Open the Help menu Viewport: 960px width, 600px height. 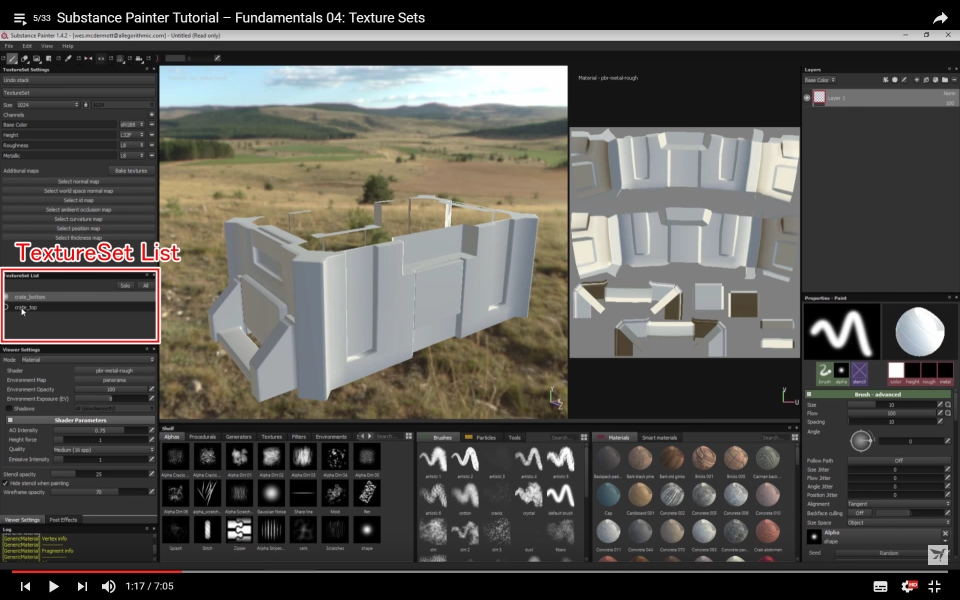(67, 46)
